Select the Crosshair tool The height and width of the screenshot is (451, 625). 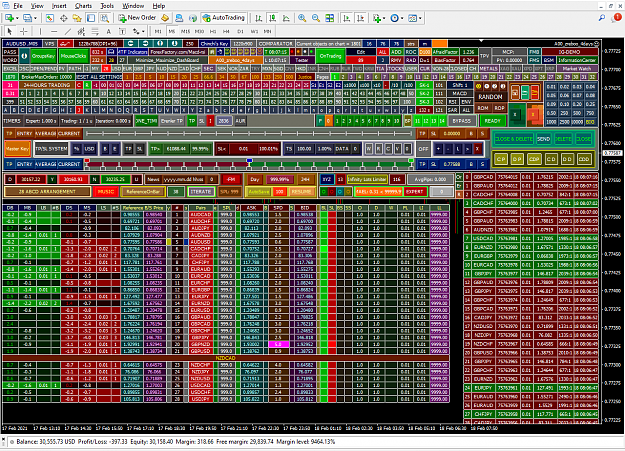tap(24, 31)
